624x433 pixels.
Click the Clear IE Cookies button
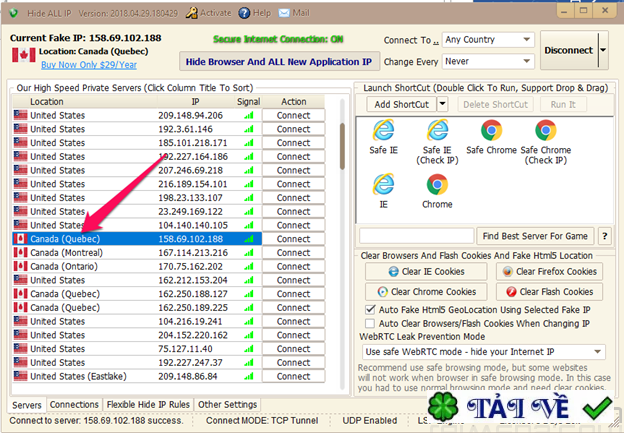(426, 271)
